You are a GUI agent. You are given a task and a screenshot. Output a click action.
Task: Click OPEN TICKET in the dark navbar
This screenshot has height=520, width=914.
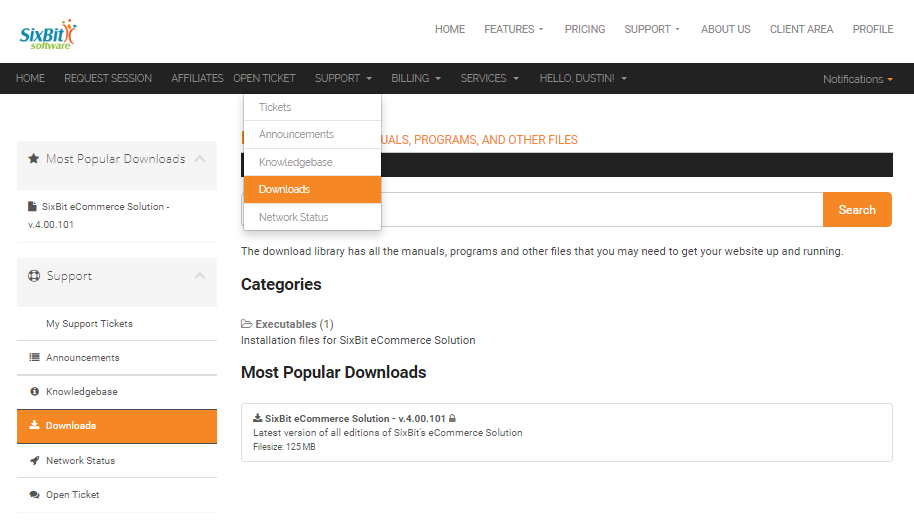pyautogui.click(x=264, y=78)
